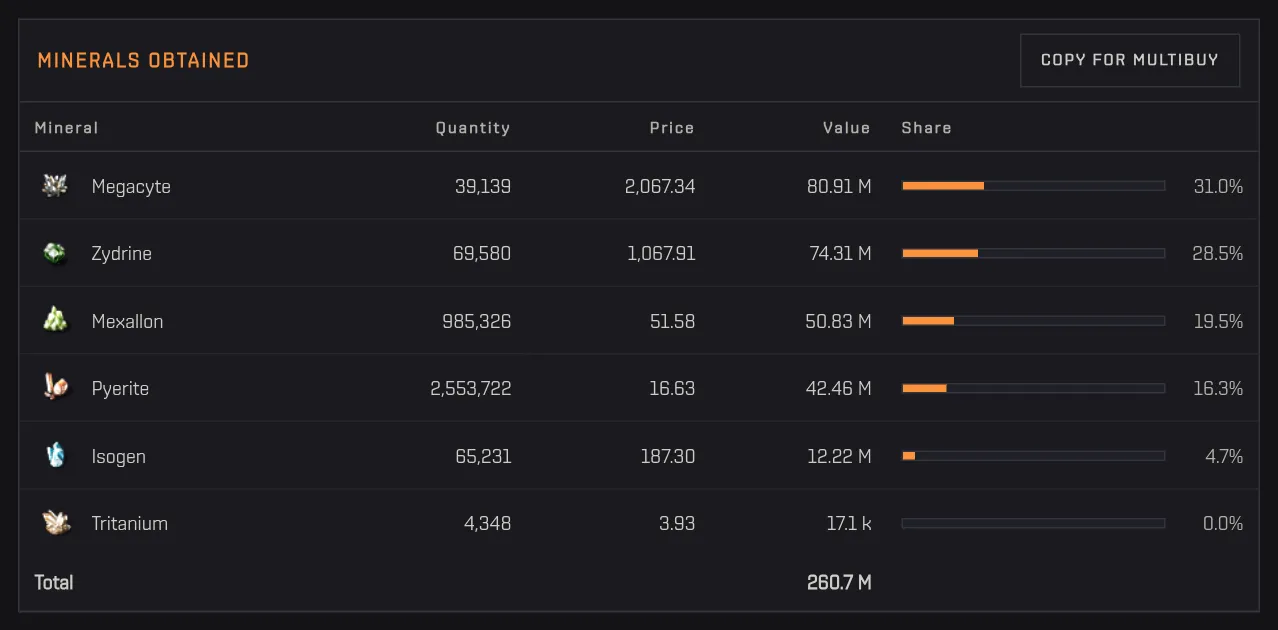Image resolution: width=1278 pixels, height=630 pixels.
Task: Click the Mexallon share bar
Action: click(1034, 321)
